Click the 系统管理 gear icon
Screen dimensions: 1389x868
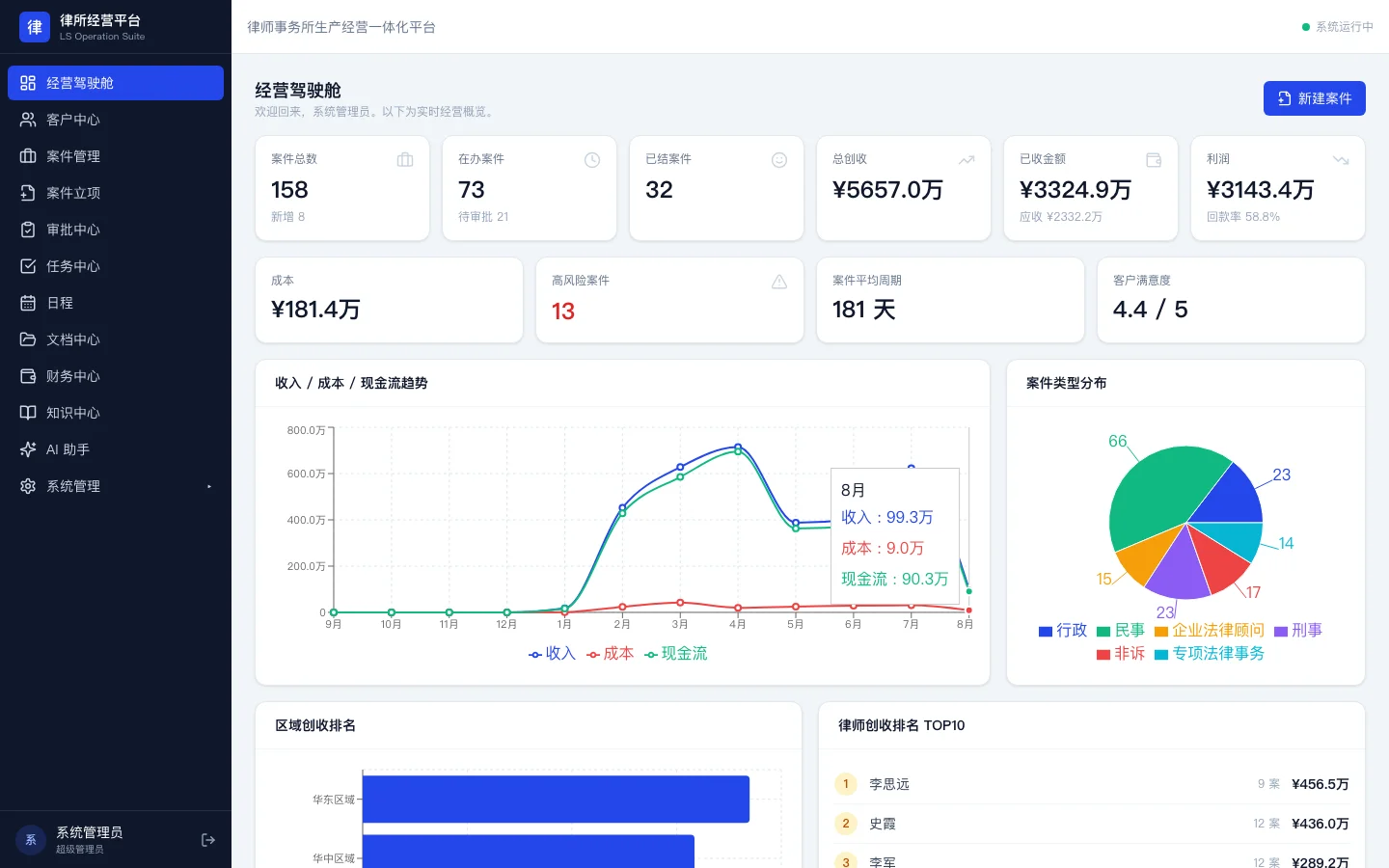(28, 486)
